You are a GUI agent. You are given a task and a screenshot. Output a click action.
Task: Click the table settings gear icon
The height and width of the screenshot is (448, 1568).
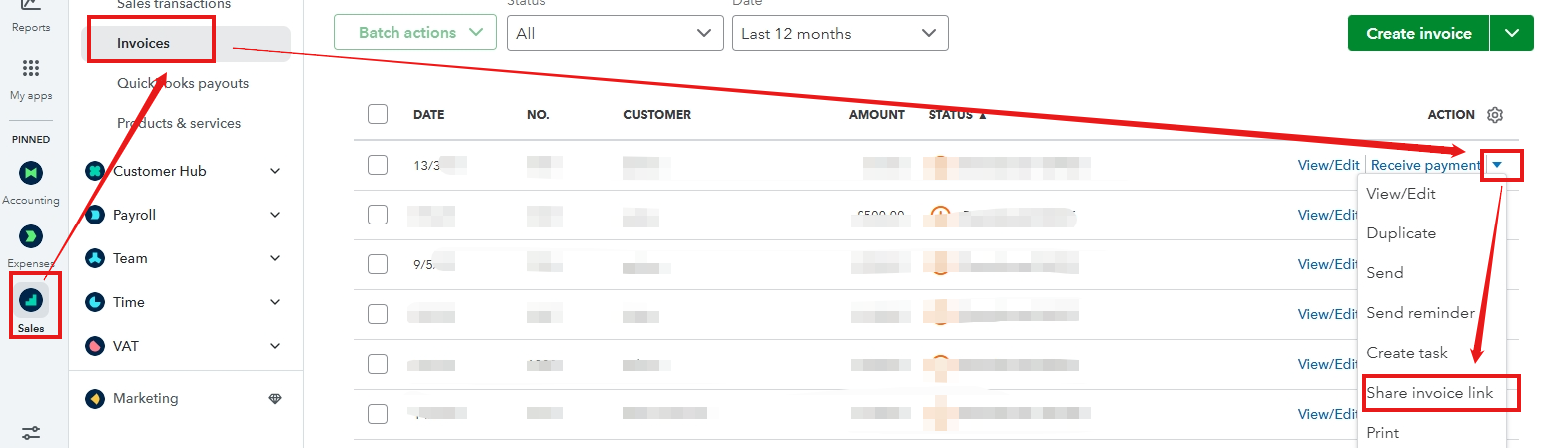(x=1495, y=115)
